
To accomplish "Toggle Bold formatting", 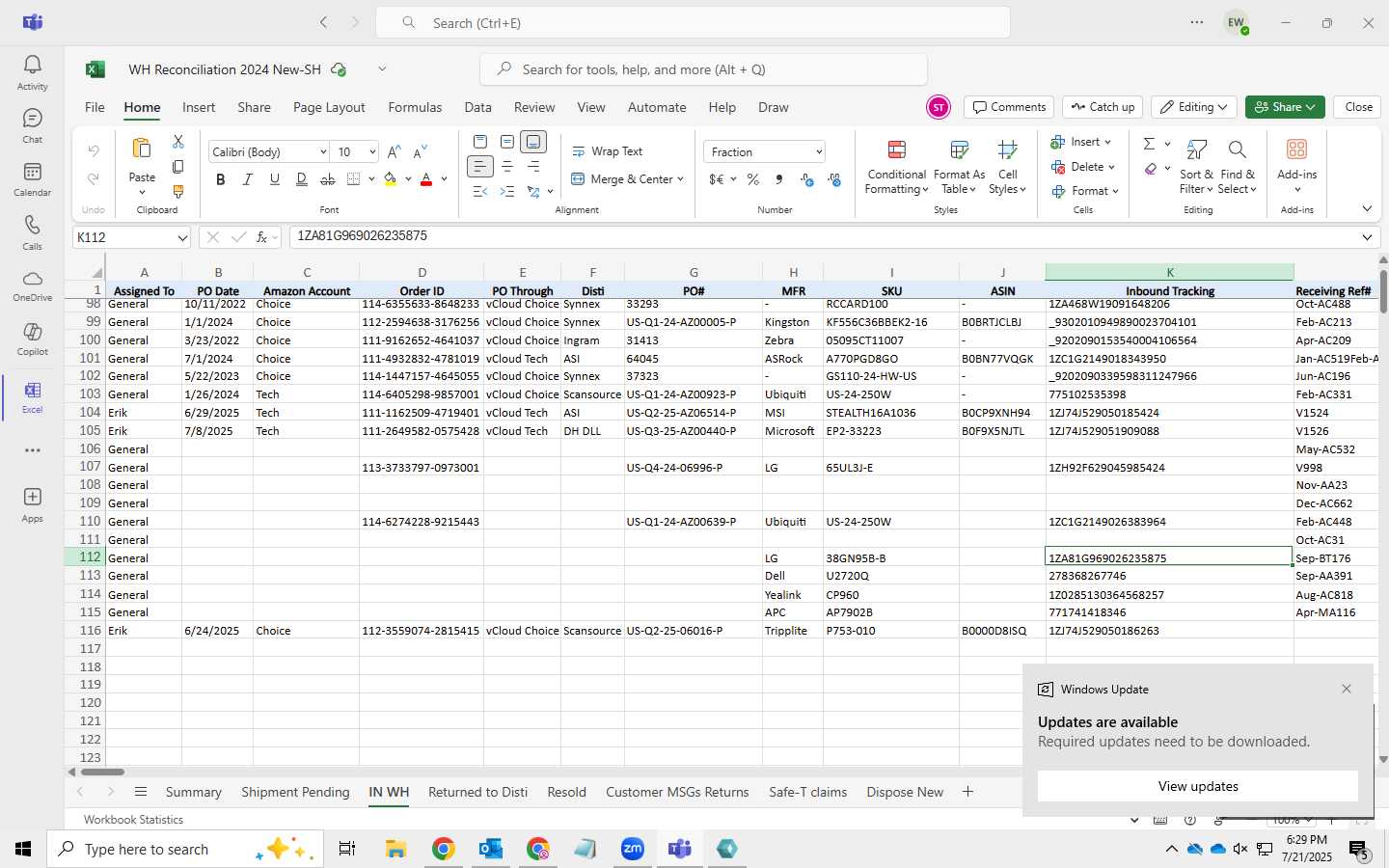I will (221, 179).
